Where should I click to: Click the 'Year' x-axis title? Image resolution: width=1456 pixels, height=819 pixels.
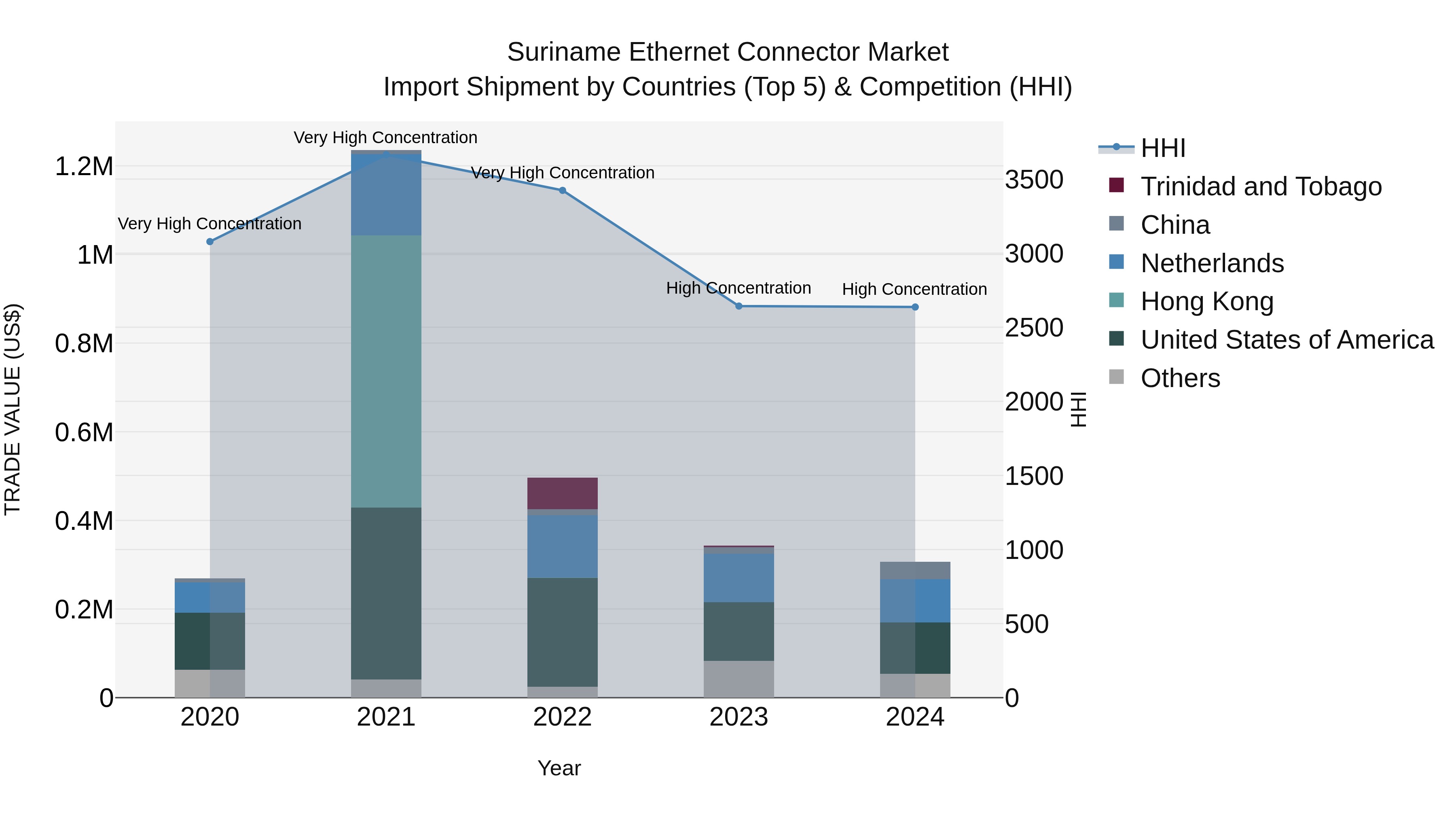click(559, 768)
